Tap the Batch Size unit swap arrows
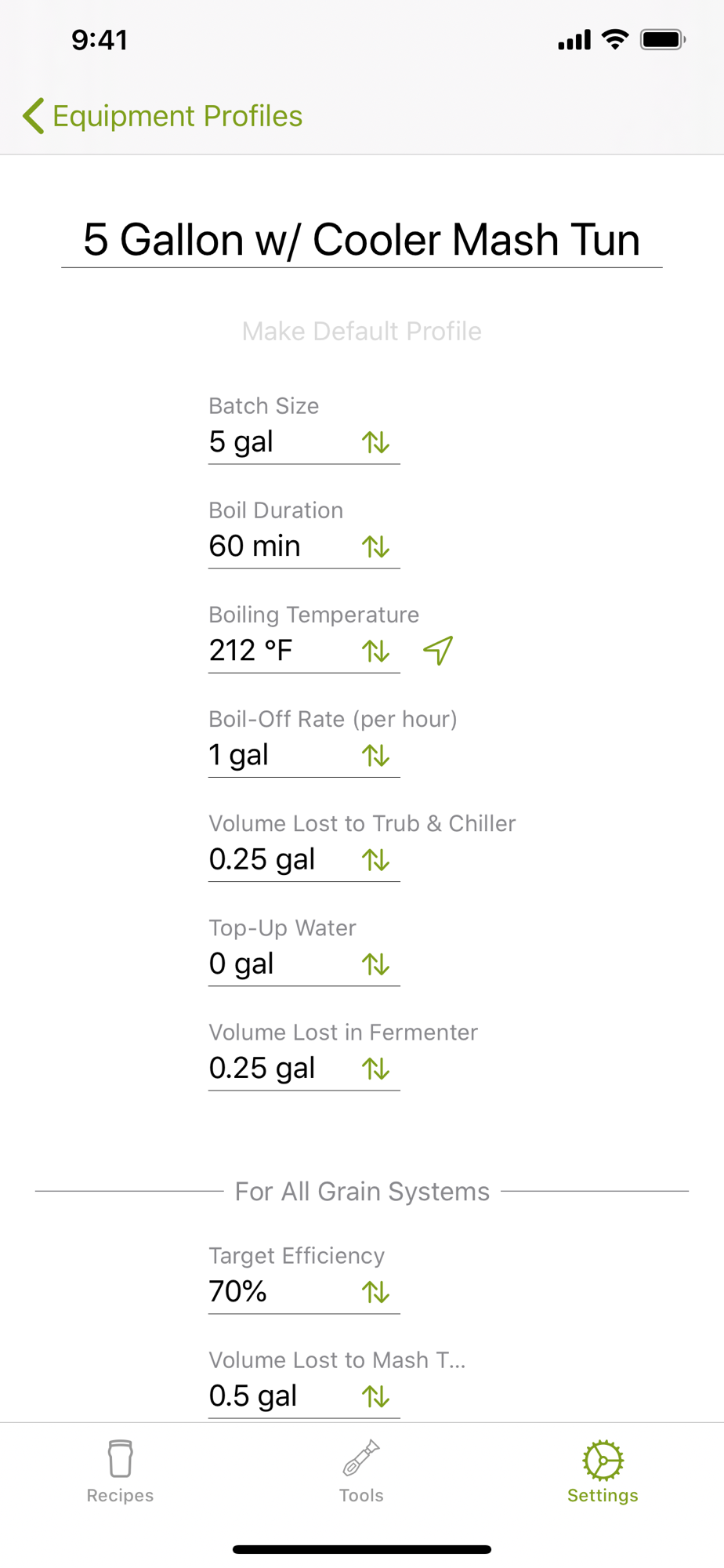This screenshot has height=1568, width=724. (x=376, y=443)
